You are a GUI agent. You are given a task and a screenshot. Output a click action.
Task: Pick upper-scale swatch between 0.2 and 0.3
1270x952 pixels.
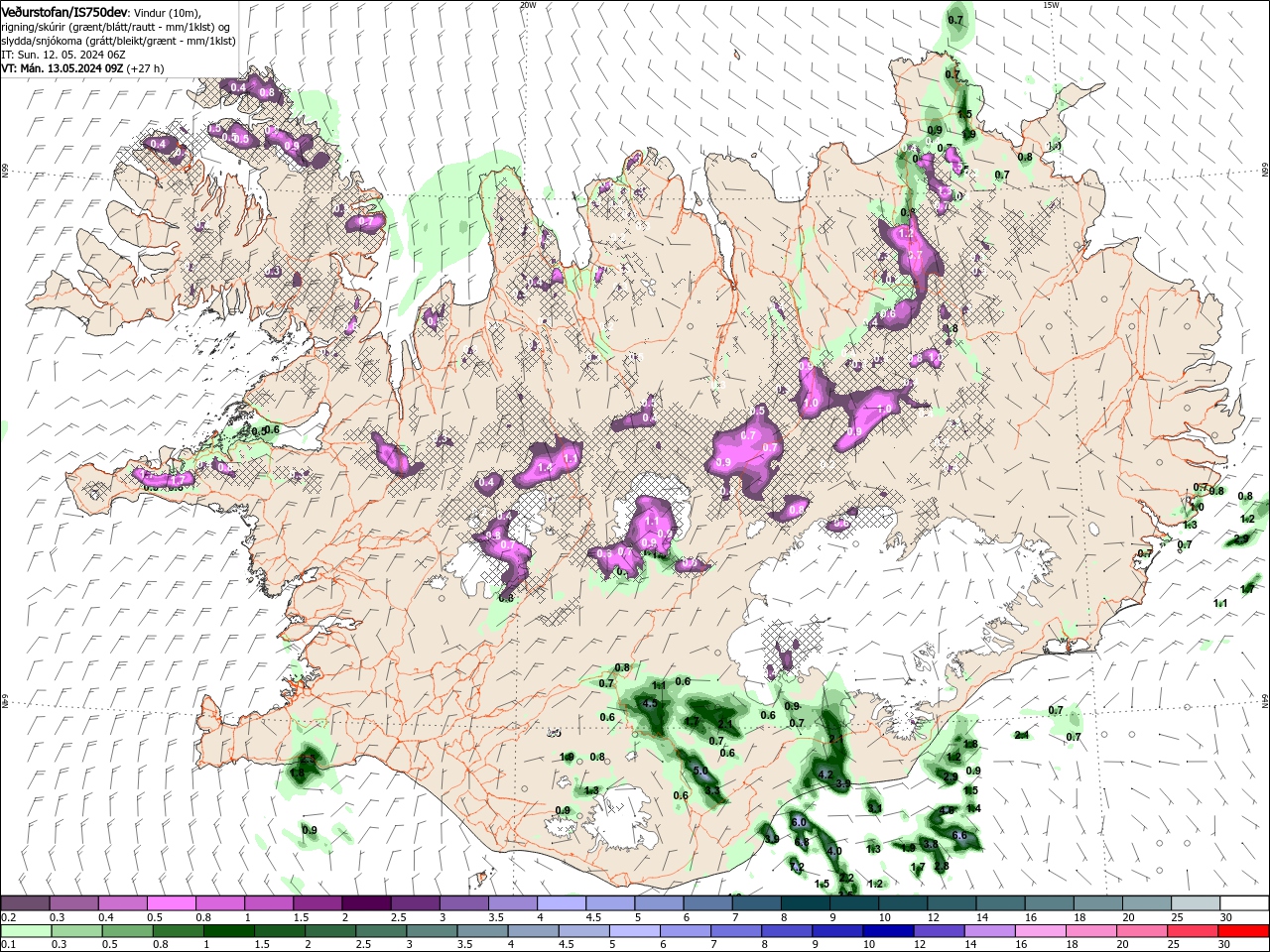(25, 903)
